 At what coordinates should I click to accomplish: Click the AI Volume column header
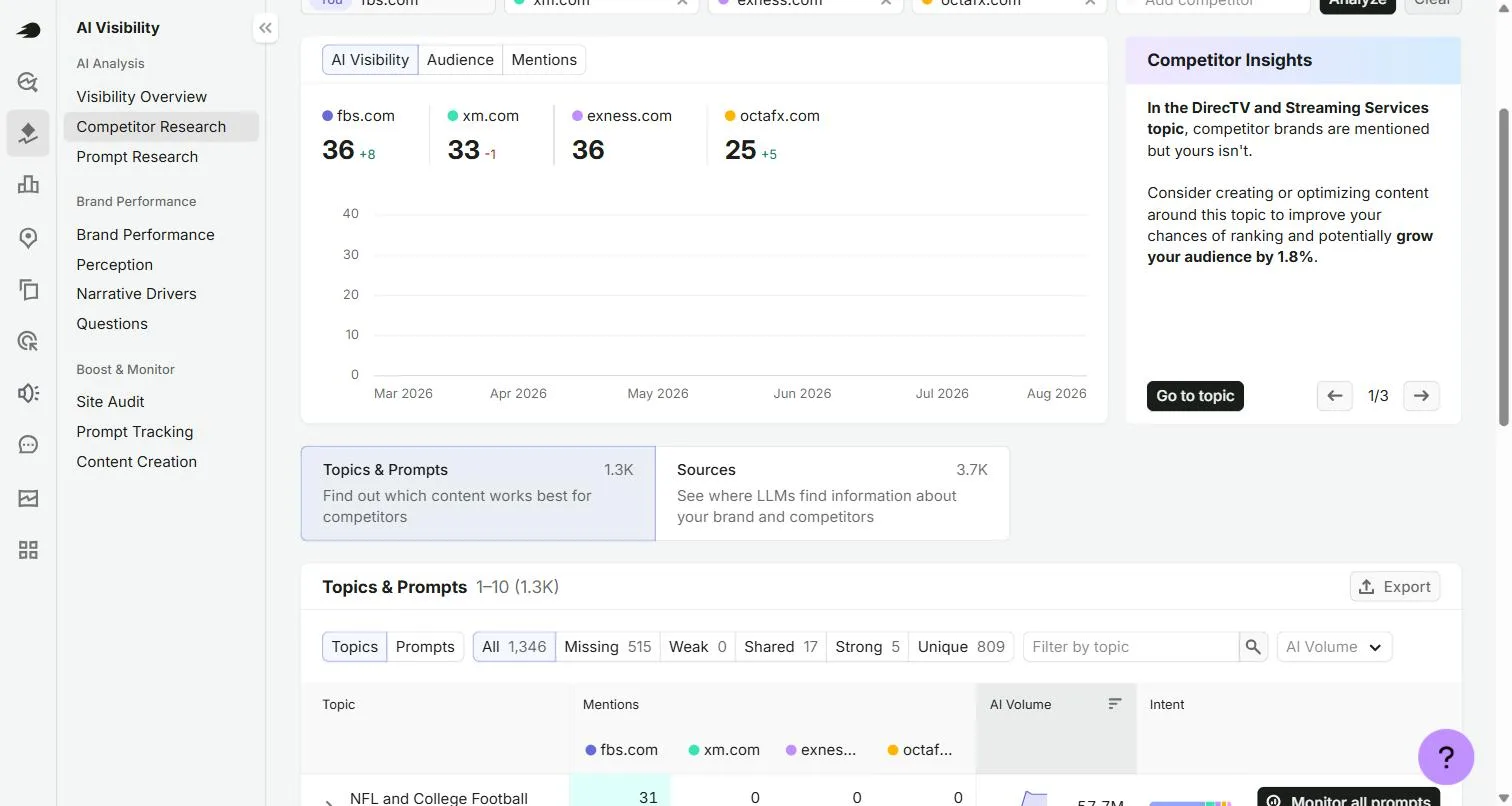tap(1020, 704)
